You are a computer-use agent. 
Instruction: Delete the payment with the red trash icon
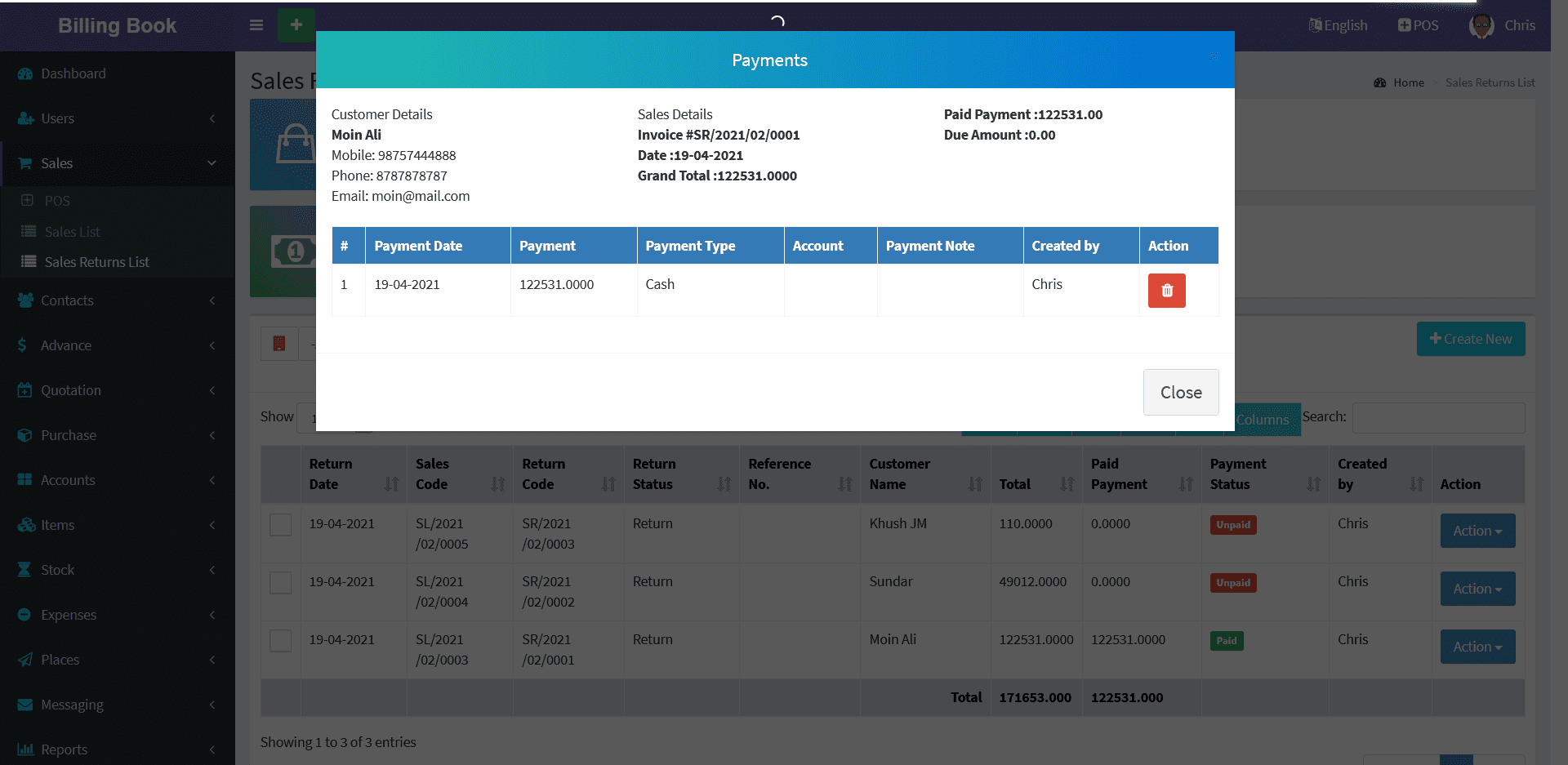click(1166, 291)
